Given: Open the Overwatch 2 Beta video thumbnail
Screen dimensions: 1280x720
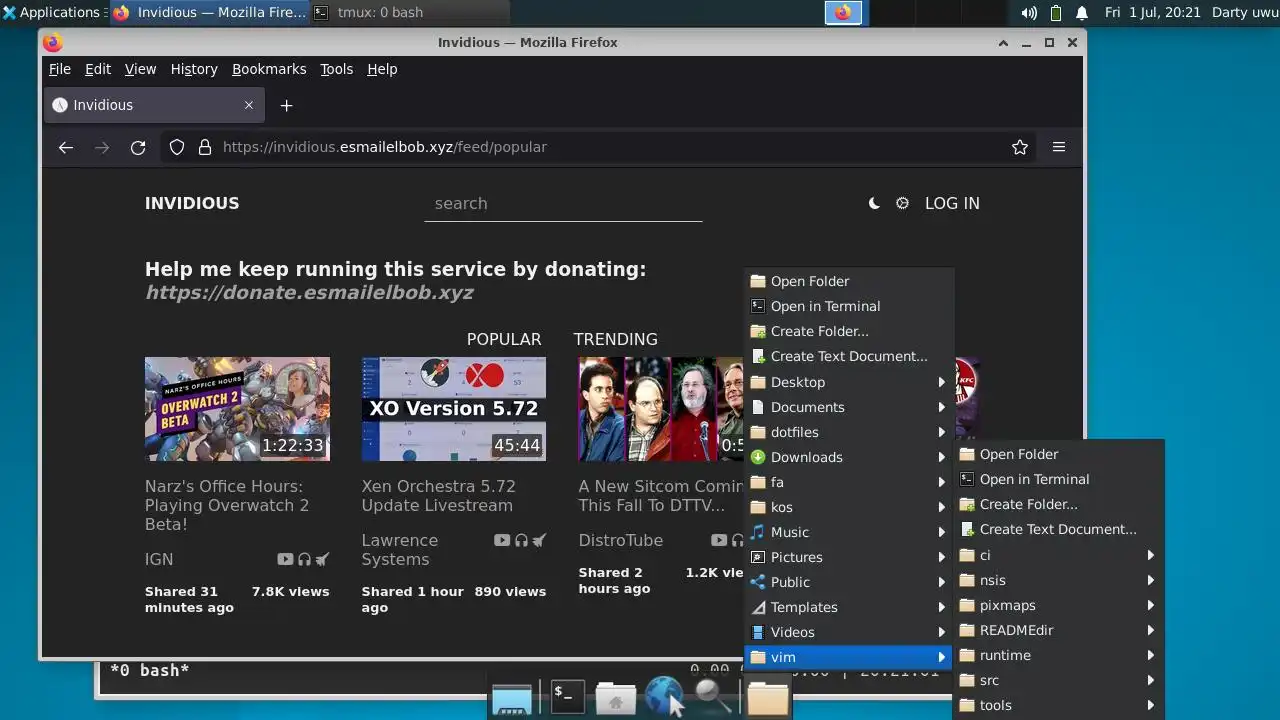Looking at the screenshot, I should pos(237,409).
